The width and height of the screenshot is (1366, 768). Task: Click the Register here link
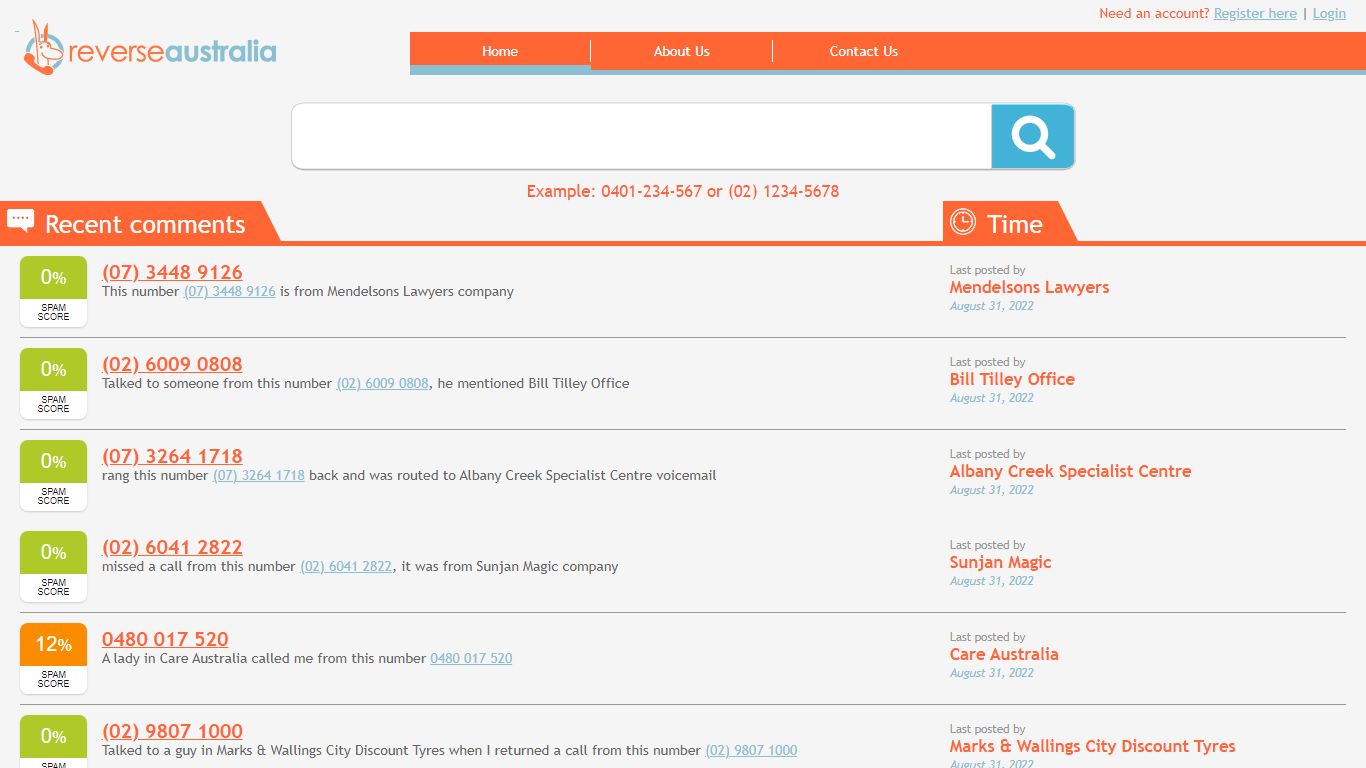point(1255,13)
